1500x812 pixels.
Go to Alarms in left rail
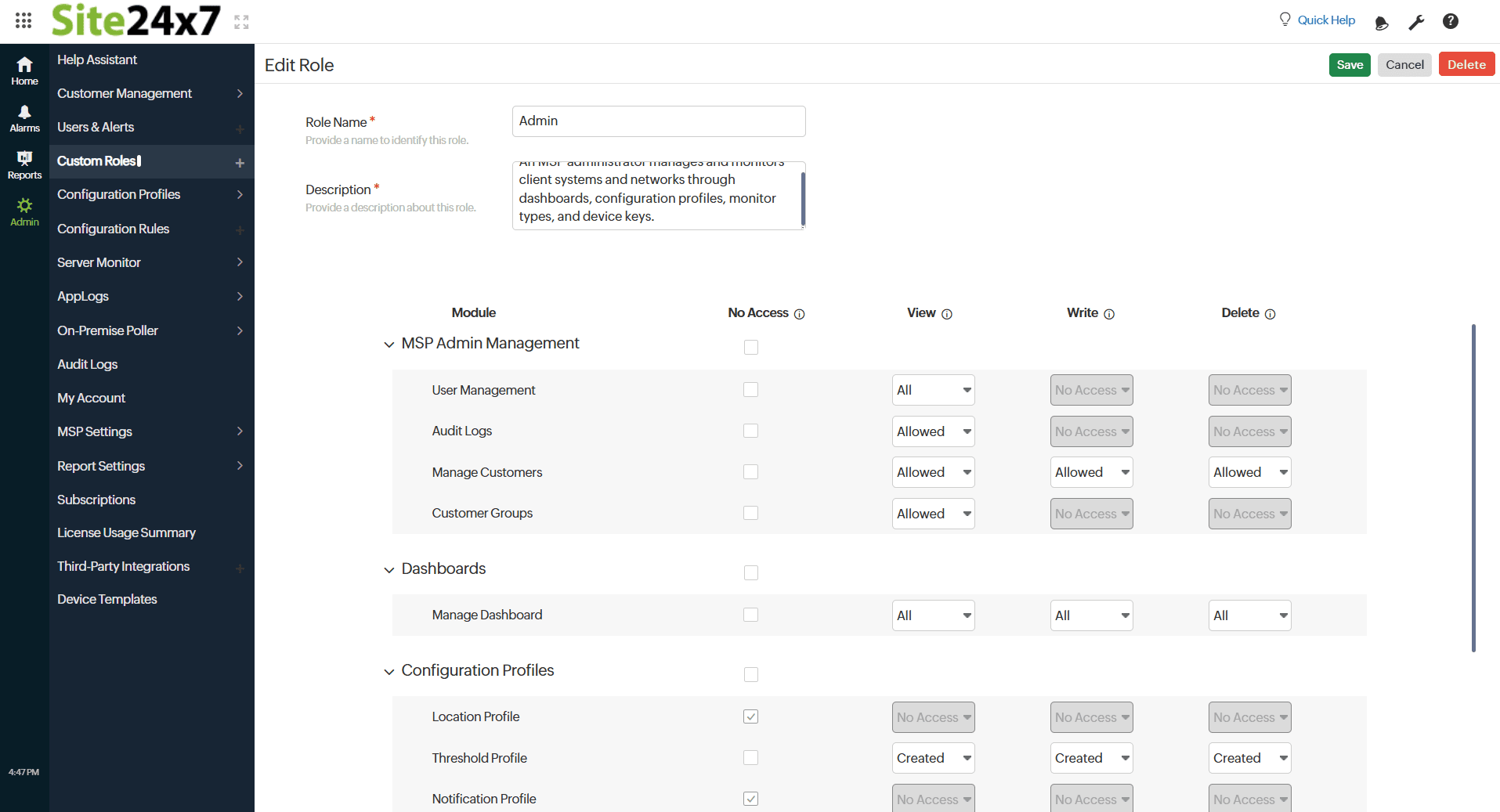coord(24,119)
